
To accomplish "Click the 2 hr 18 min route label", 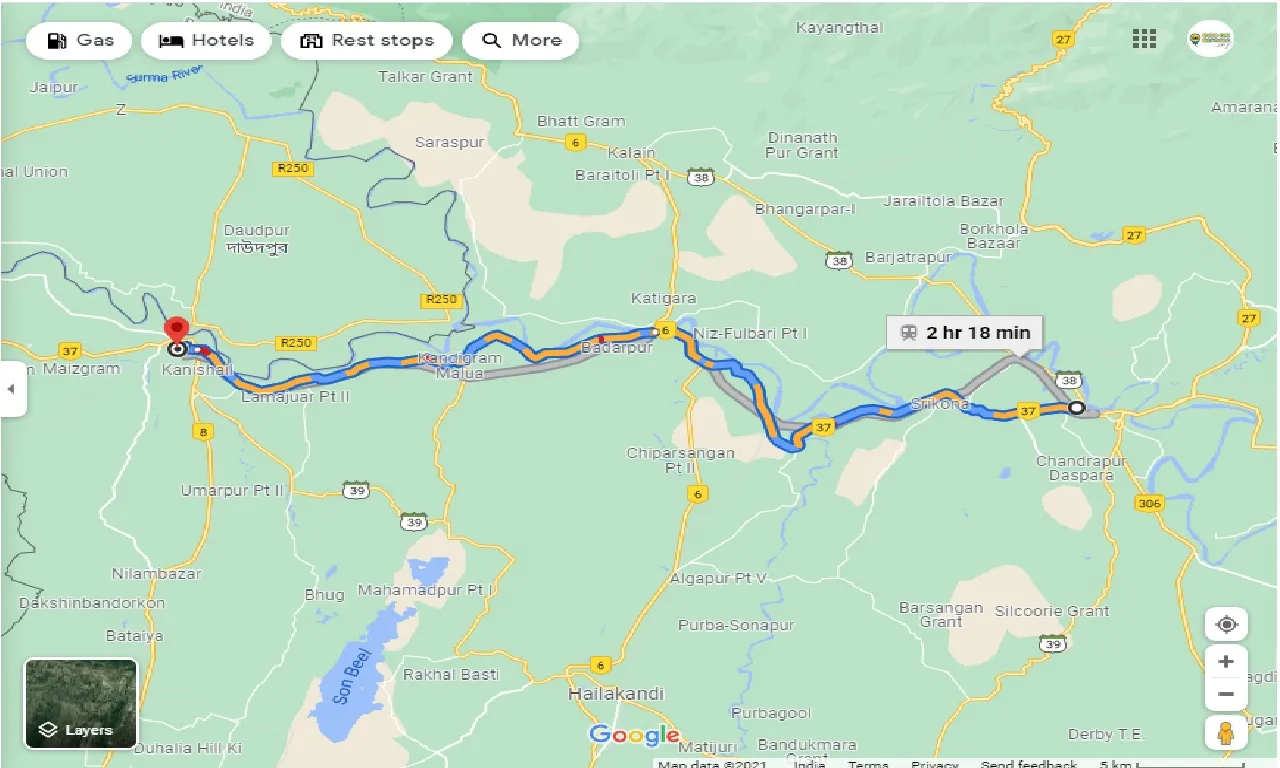I will click(x=965, y=332).
